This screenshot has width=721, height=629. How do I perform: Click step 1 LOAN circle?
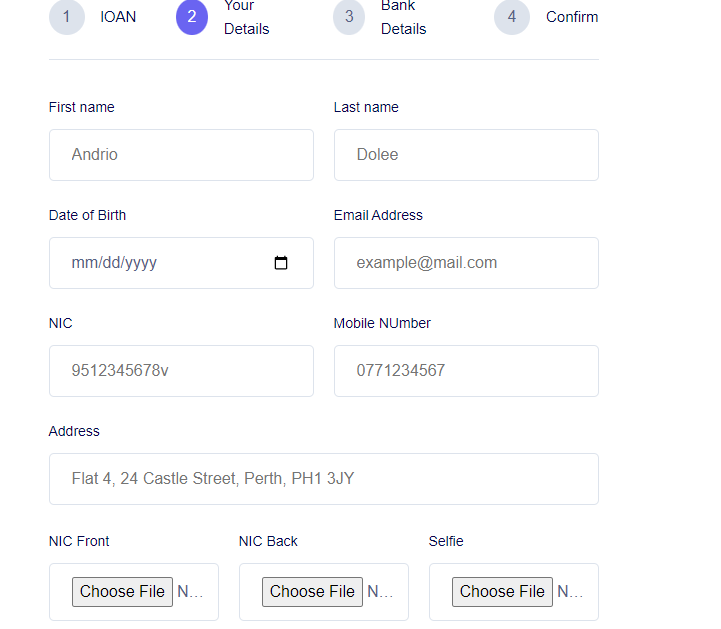[x=67, y=17]
